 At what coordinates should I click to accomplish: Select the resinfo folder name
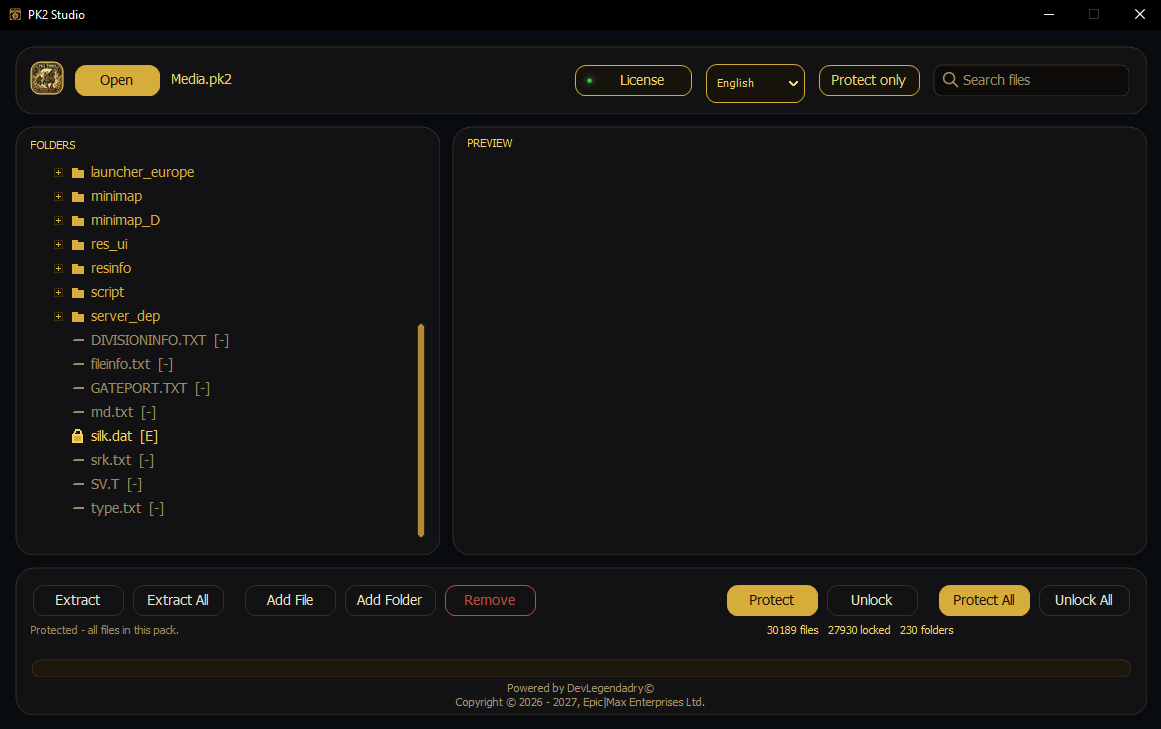[110, 268]
